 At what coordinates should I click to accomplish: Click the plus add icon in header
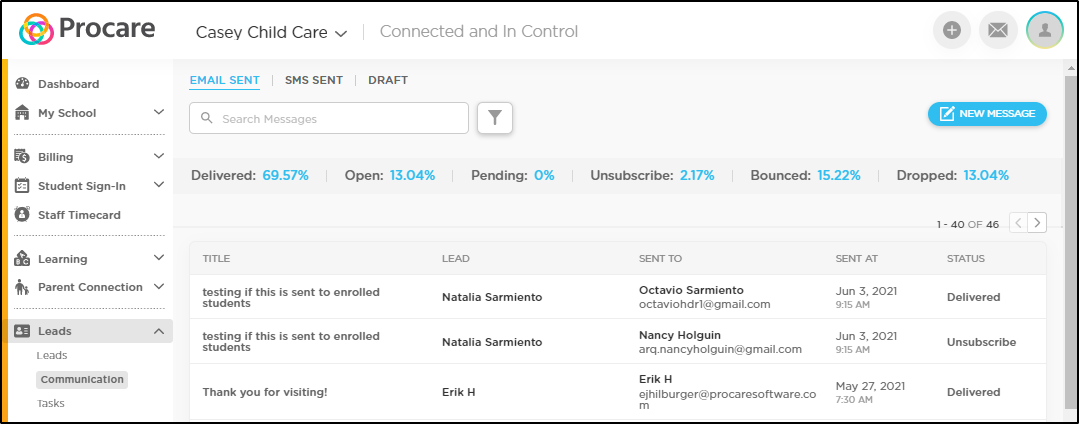click(952, 30)
